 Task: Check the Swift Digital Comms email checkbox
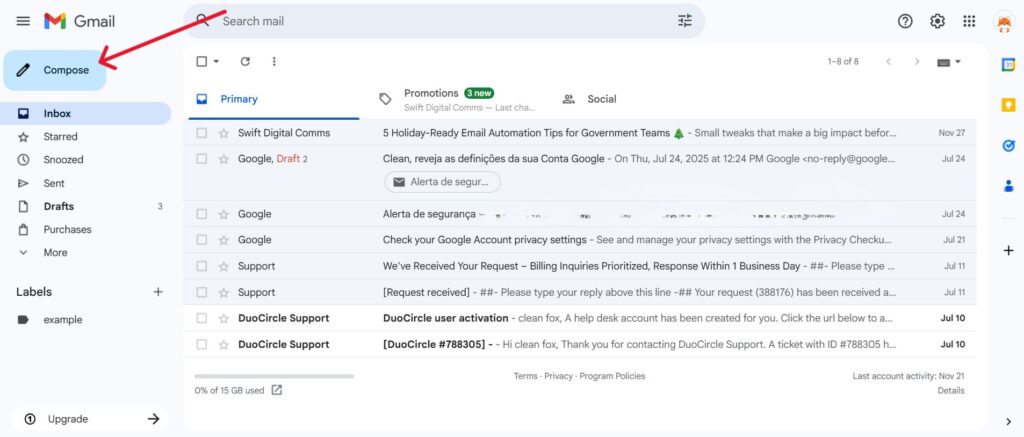(202, 133)
